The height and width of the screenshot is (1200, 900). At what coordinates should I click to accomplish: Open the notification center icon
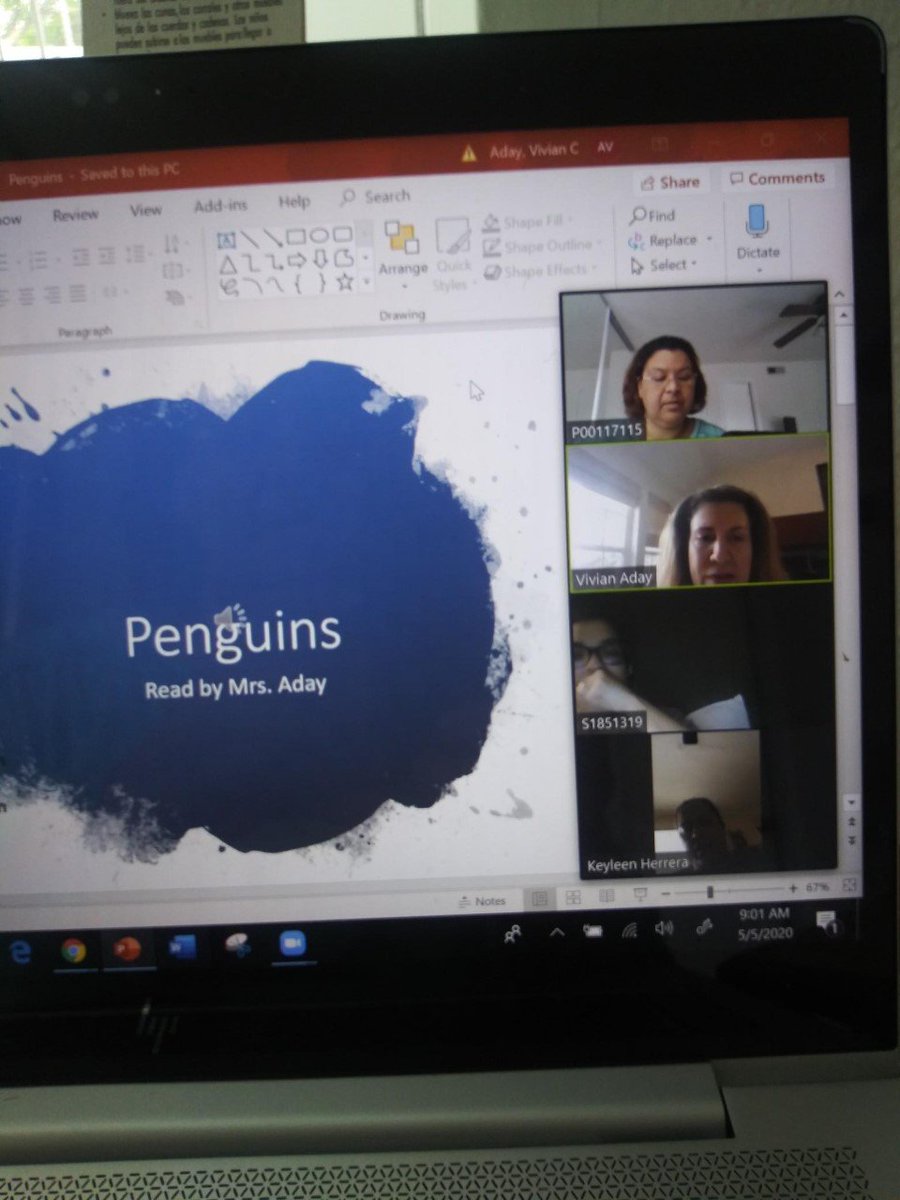coord(827,922)
